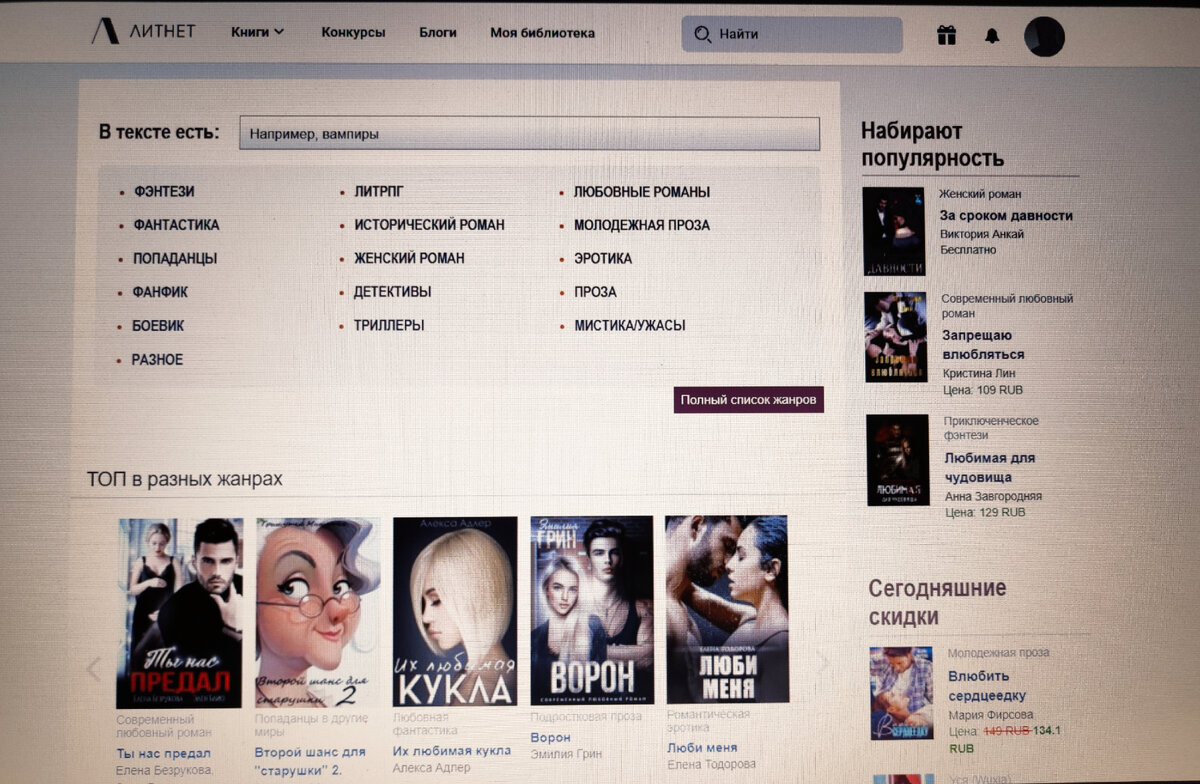The width and height of the screenshot is (1200, 784).
Task: Open the gift box icon
Action: click(946, 35)
